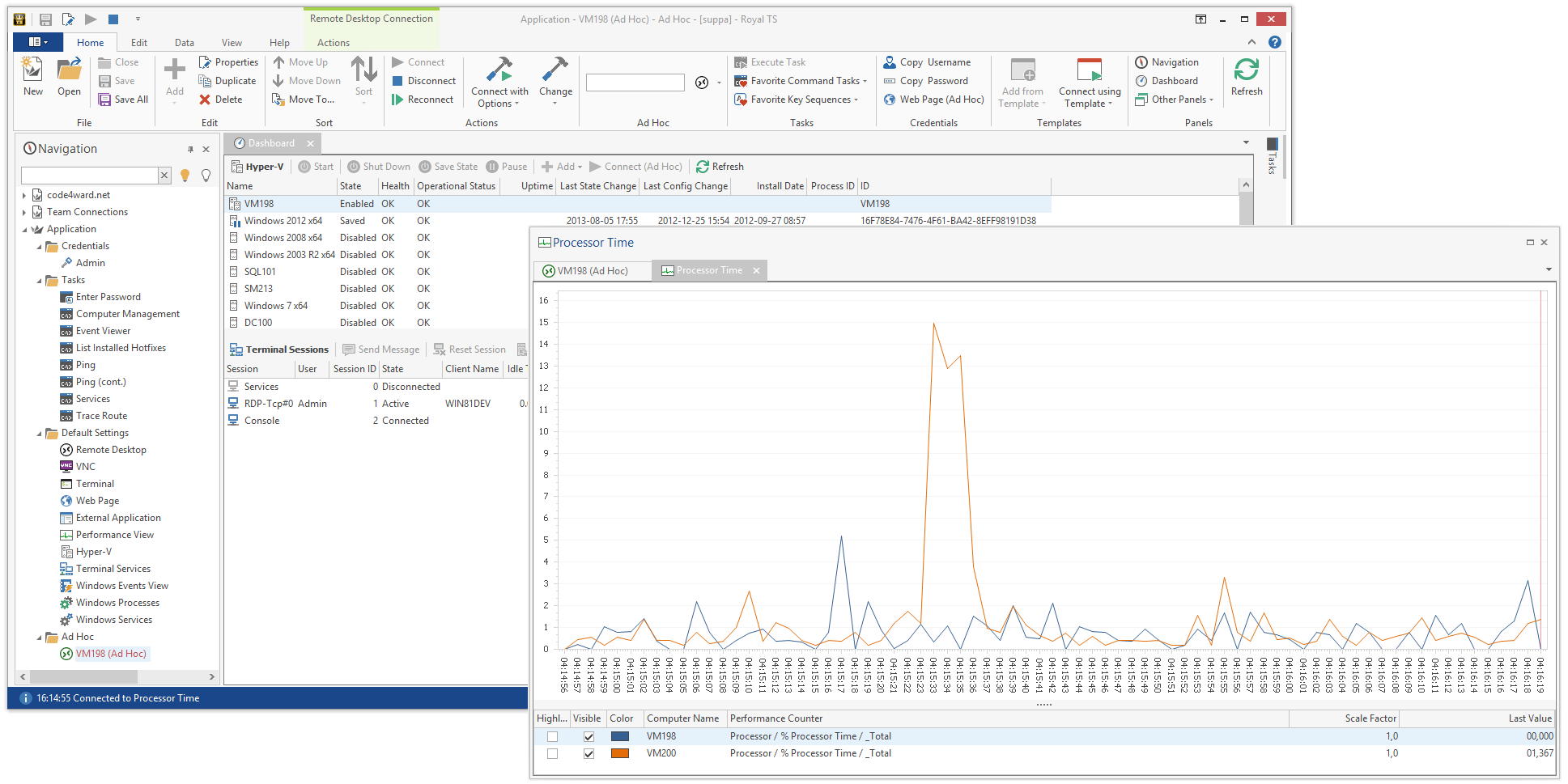Click the Dashboard panel button in ribbon

point(1166,81)
